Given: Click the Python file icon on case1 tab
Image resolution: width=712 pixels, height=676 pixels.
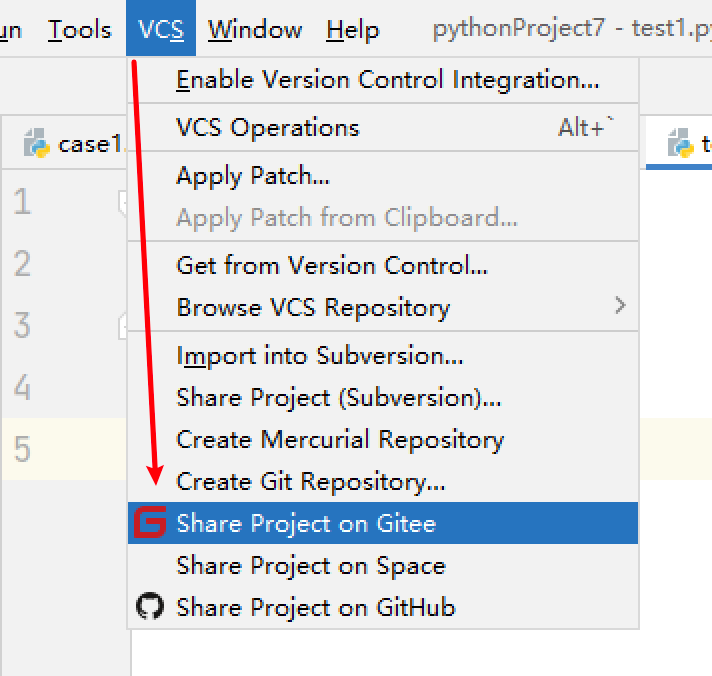Looking at the screenshot, I should [x=37, y=144].
